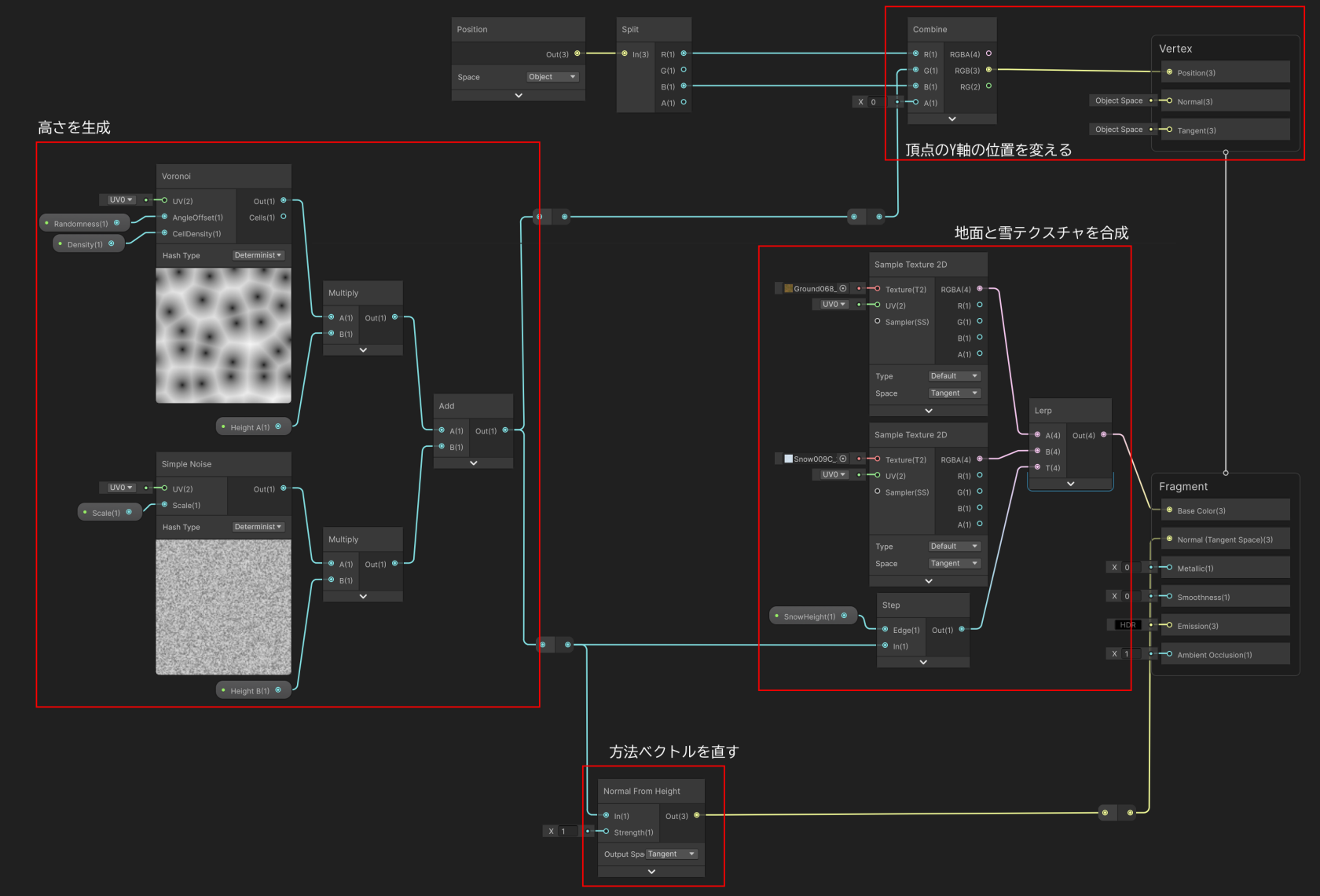Click the Split node G(1) output port
The width and height of the screenshot is (1320, 896).
click(684, 70)
